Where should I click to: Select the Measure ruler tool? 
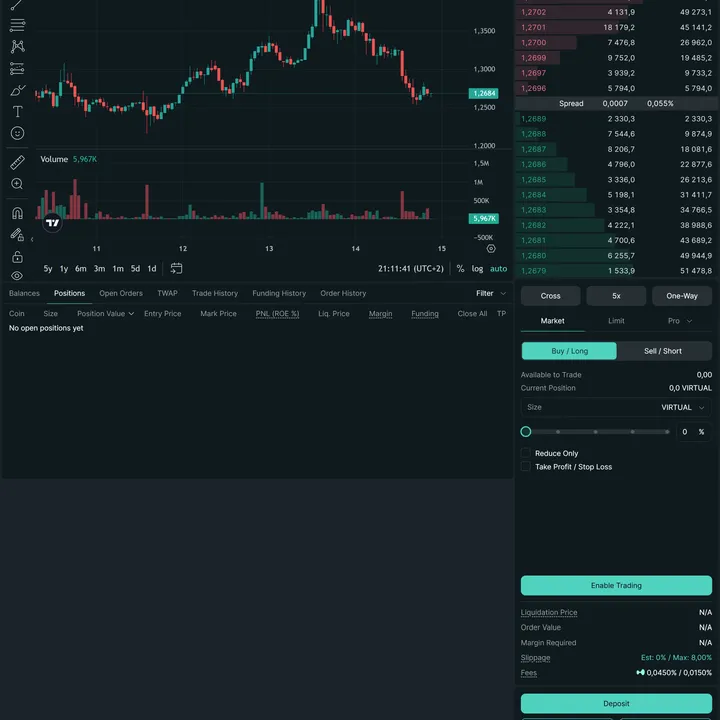[x=17, y=162]
